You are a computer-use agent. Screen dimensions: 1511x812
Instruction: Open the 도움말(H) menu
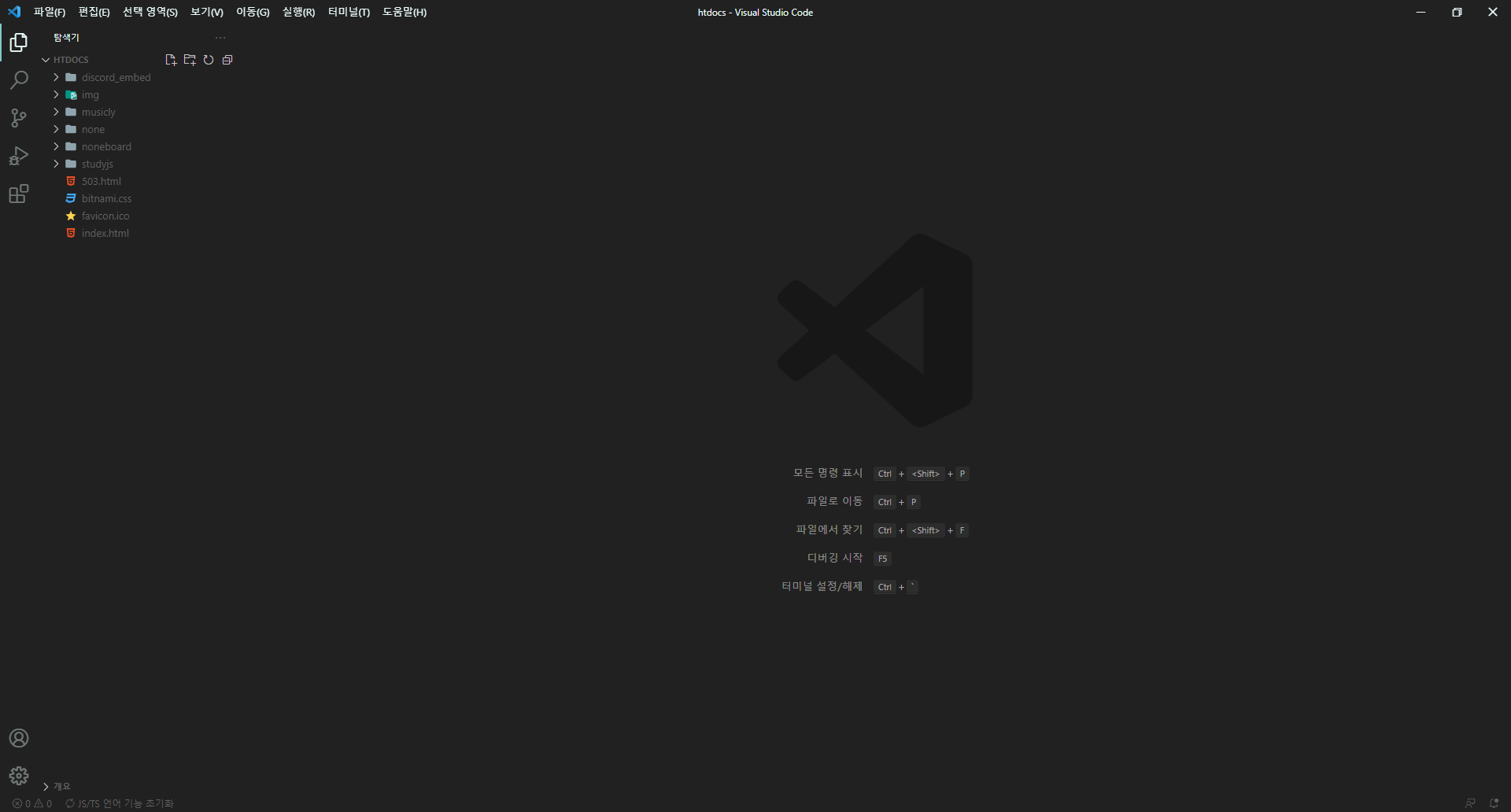tap(405, 12)
